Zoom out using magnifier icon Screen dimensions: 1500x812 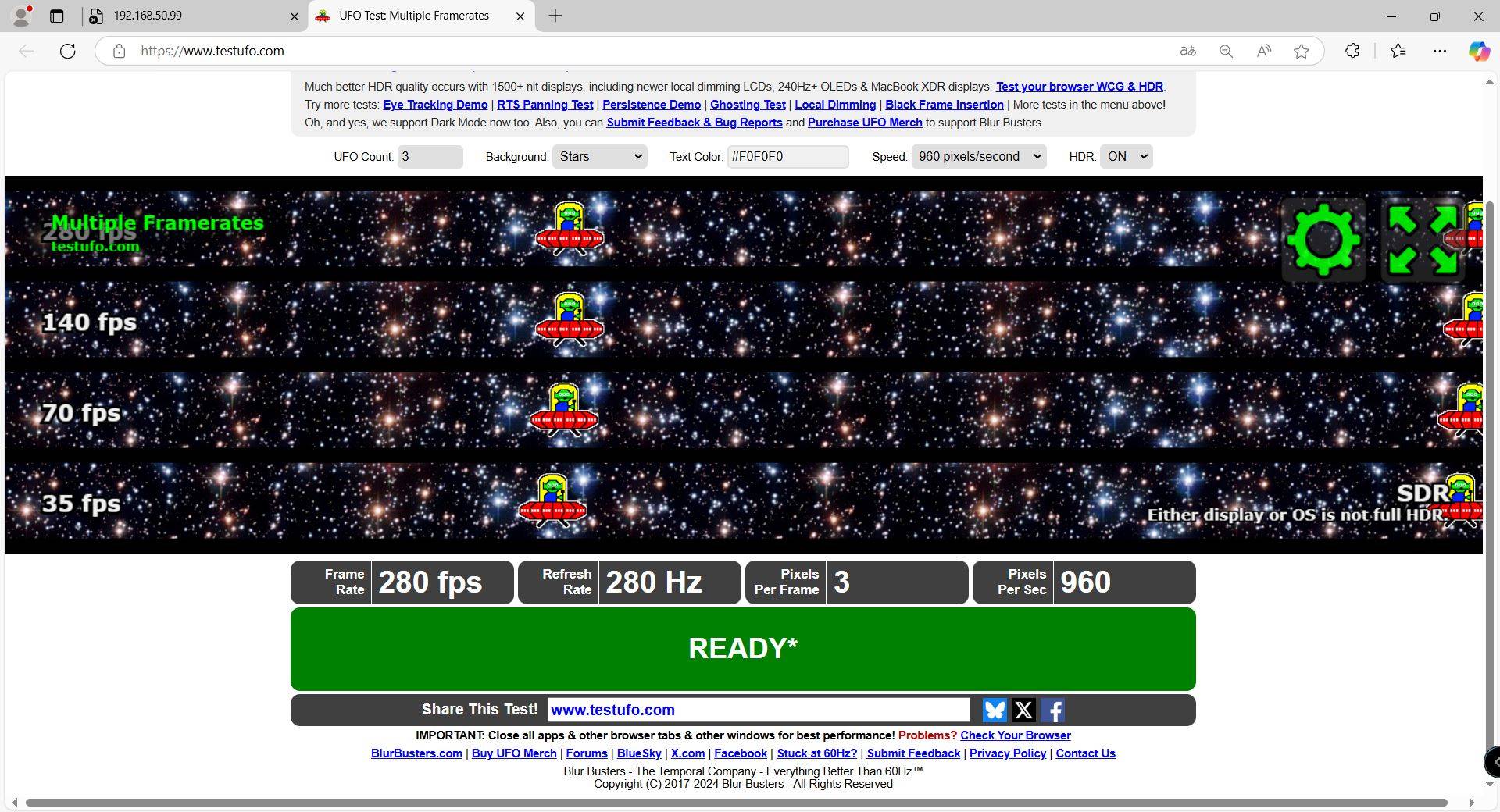(1226, 51)
